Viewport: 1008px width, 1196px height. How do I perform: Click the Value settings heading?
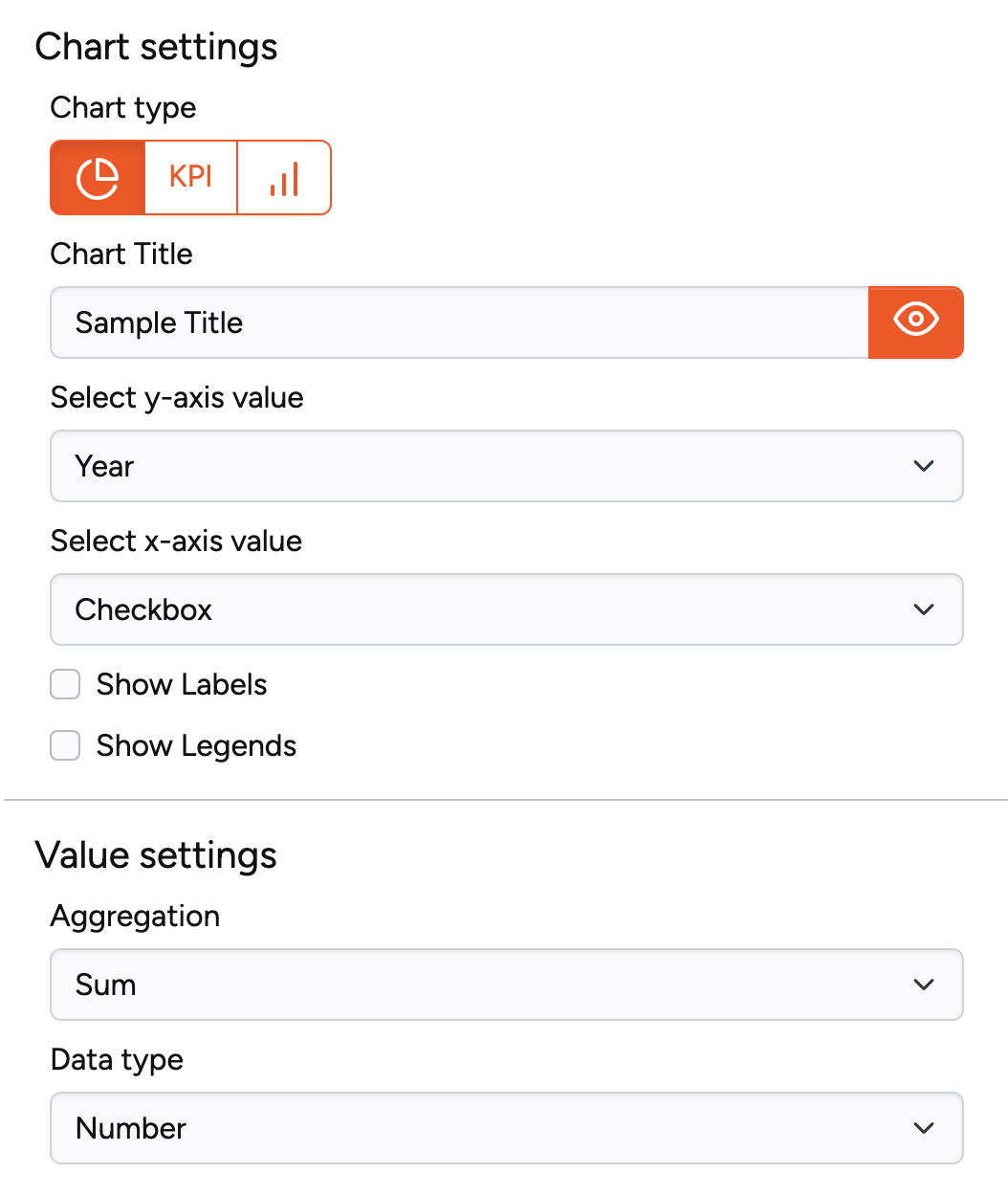click(155, 854)
